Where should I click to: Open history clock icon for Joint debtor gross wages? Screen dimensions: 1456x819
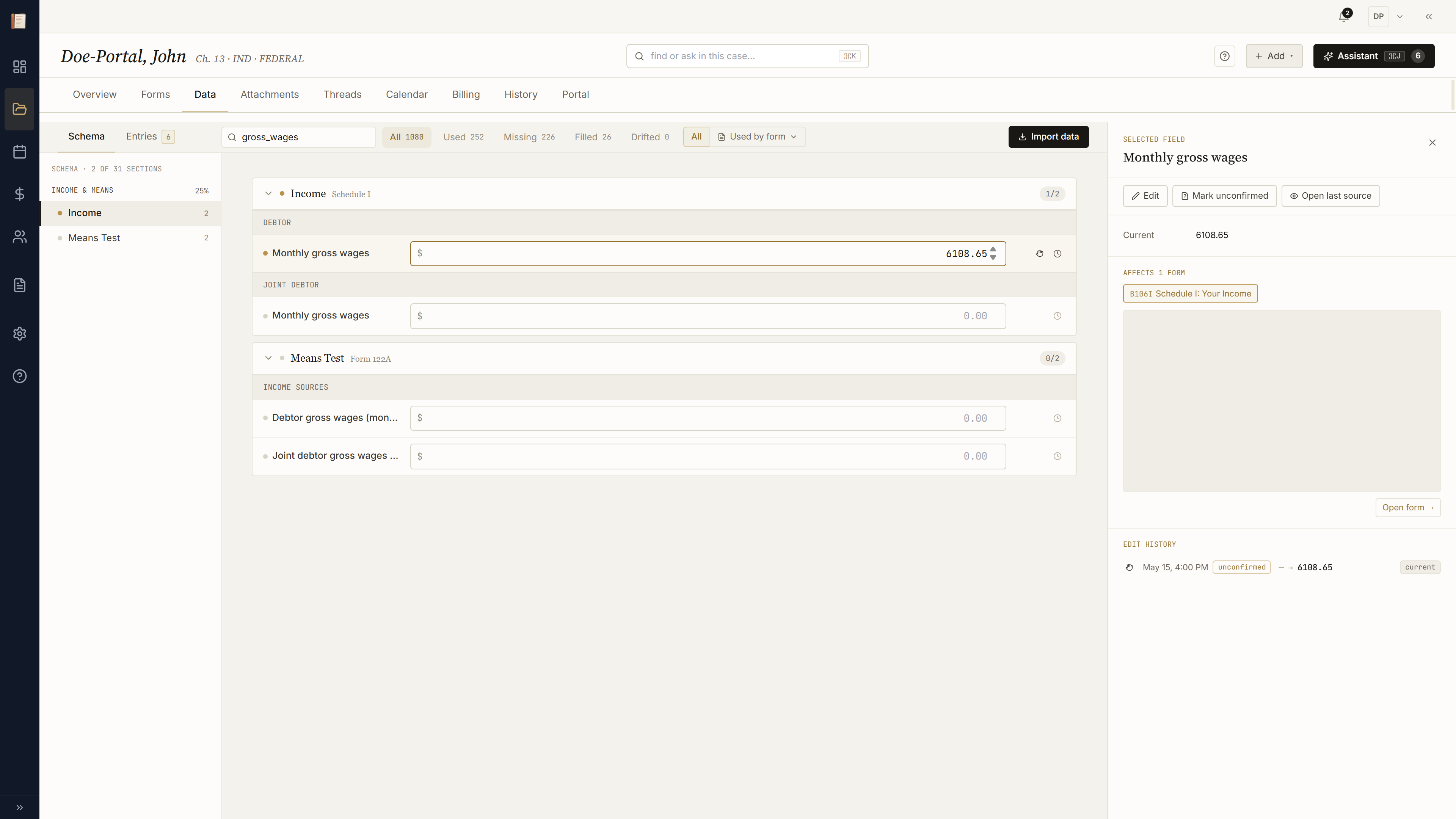click(x=1057, y=456)
